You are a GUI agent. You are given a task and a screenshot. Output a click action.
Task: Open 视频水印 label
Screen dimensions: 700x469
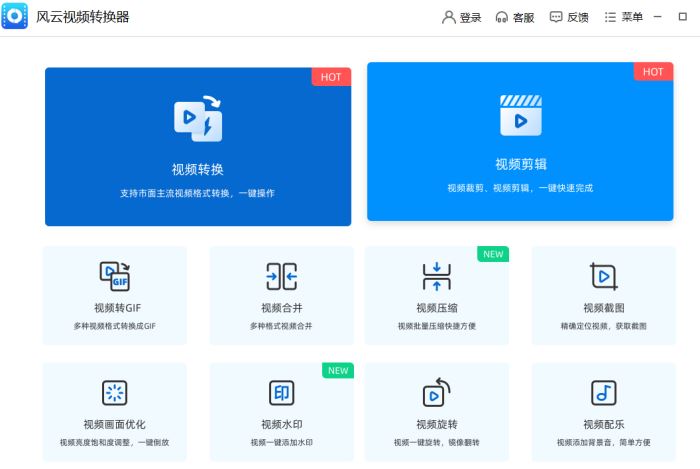(282, 424)
